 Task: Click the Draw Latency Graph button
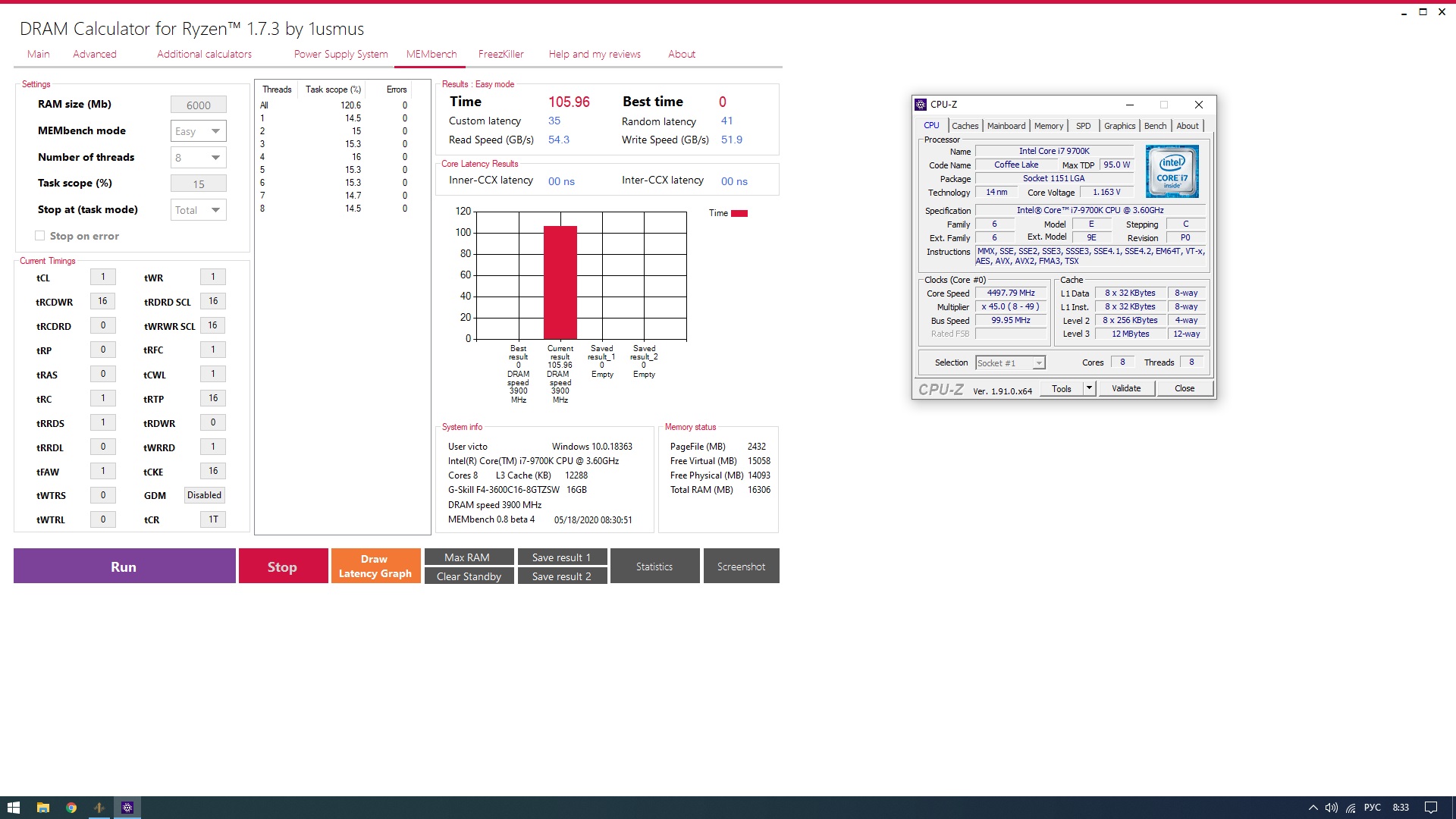[375, 566]
